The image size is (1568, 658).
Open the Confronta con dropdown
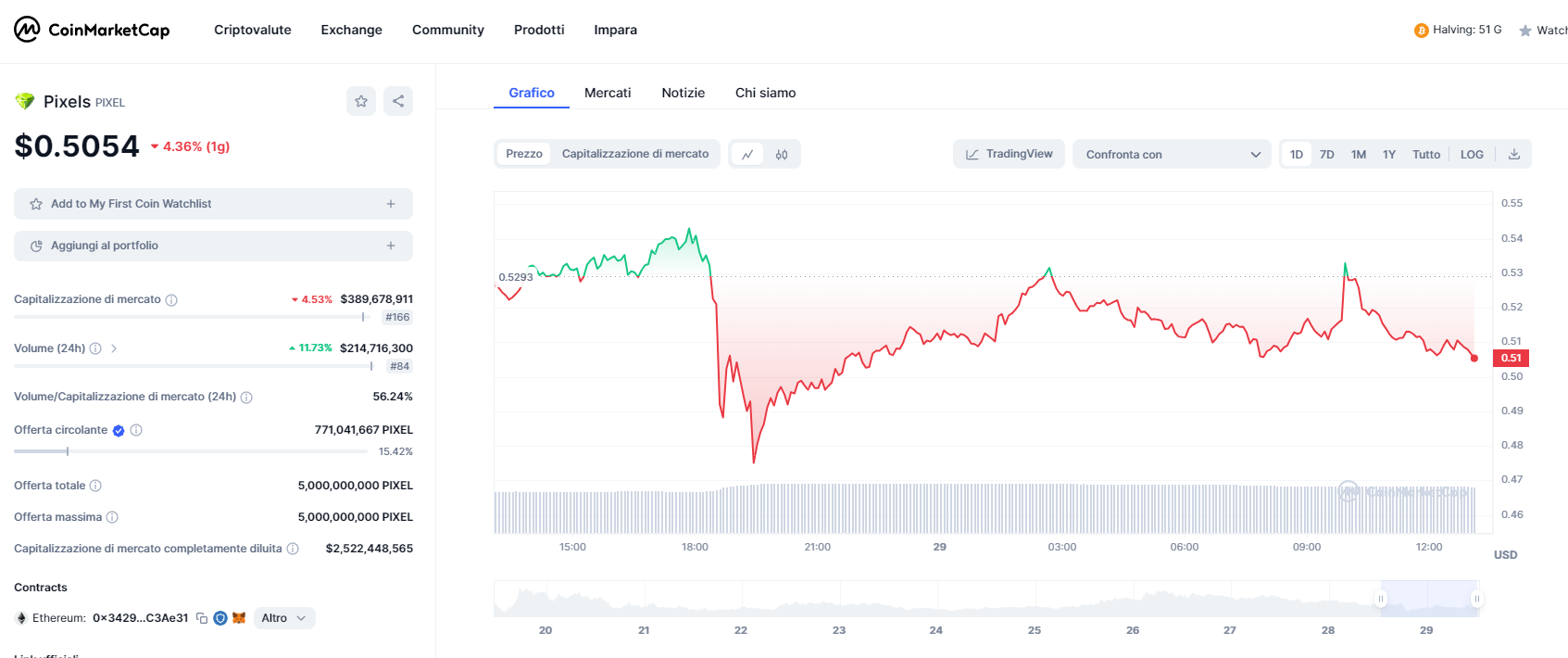(x=1172, y=155)
